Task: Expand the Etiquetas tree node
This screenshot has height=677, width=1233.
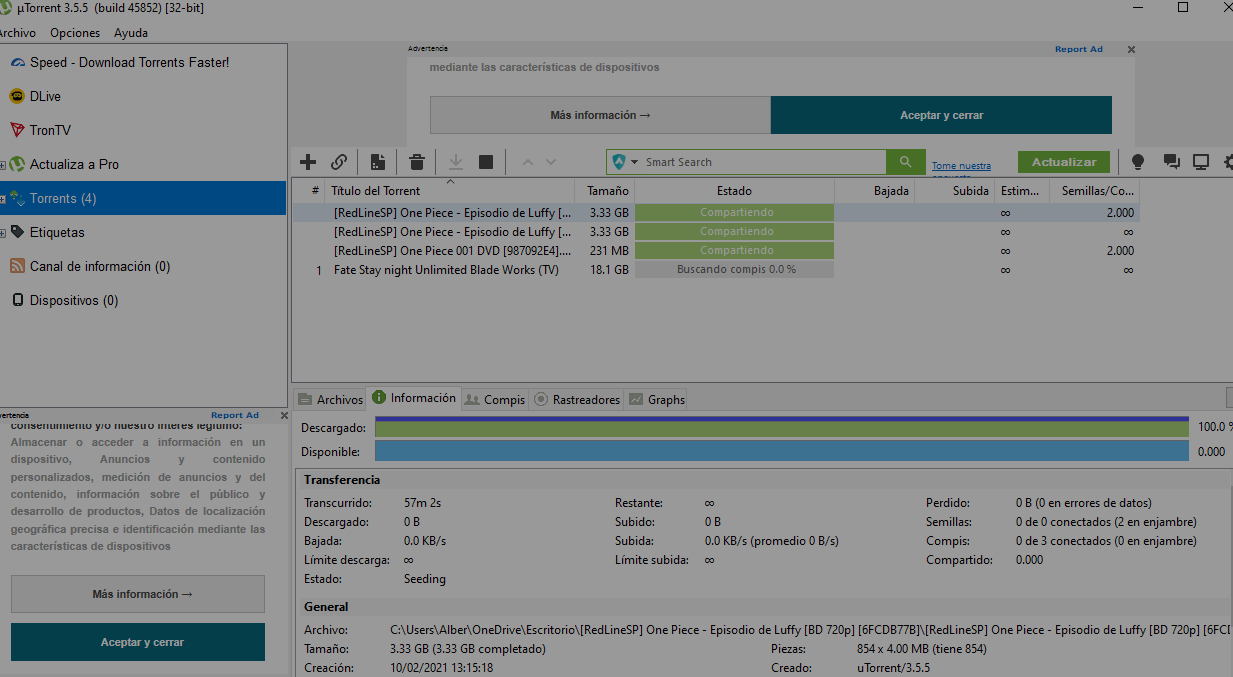Action: (3, 233)
